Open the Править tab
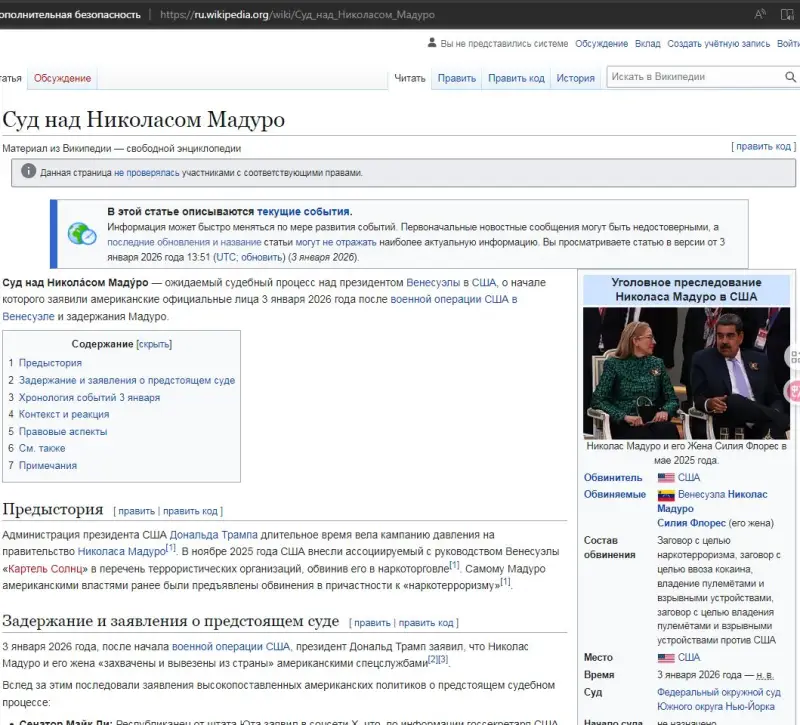800x725 pixels. 456,78
